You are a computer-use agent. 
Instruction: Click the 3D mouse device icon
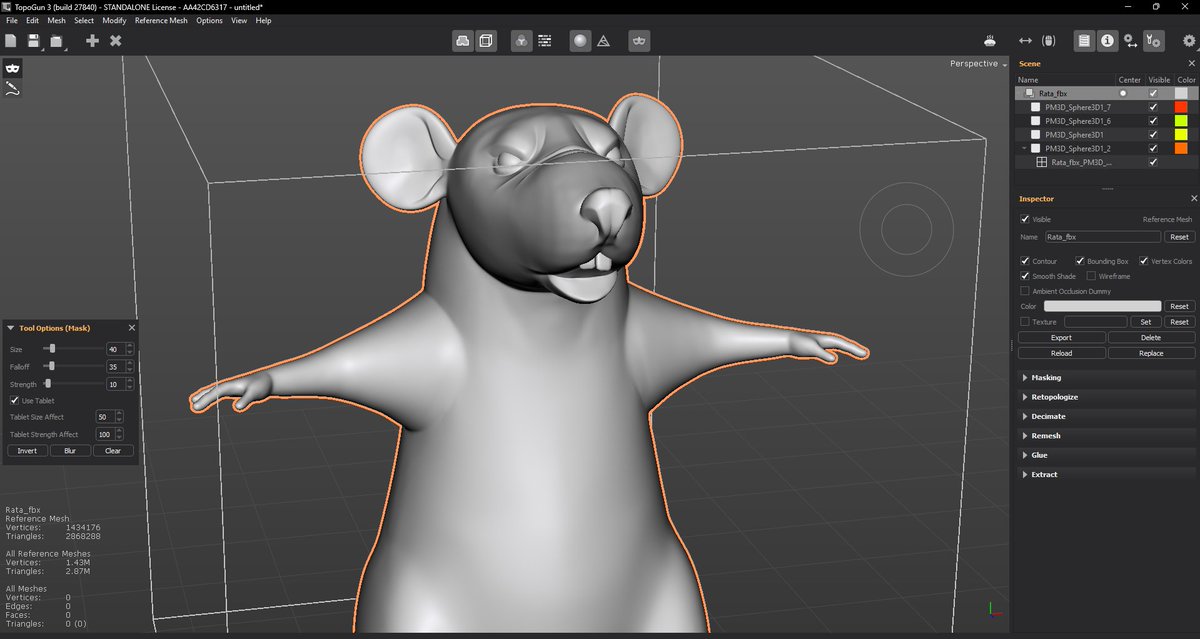click(989, 41)
